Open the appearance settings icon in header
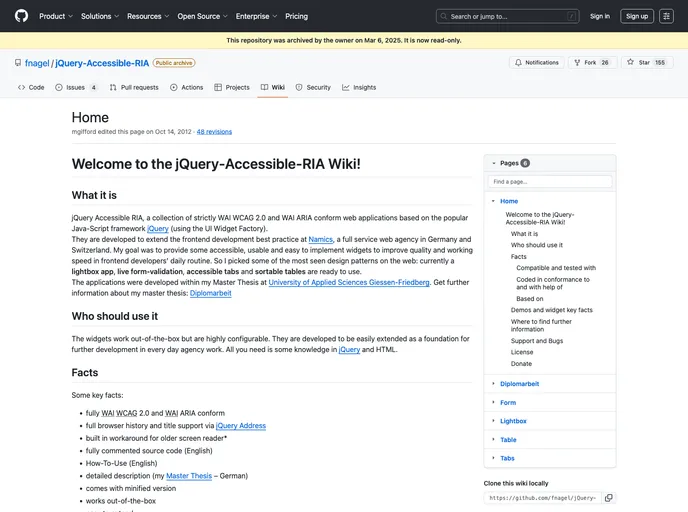This screenshot has height=512, width=688. [666, 16]
